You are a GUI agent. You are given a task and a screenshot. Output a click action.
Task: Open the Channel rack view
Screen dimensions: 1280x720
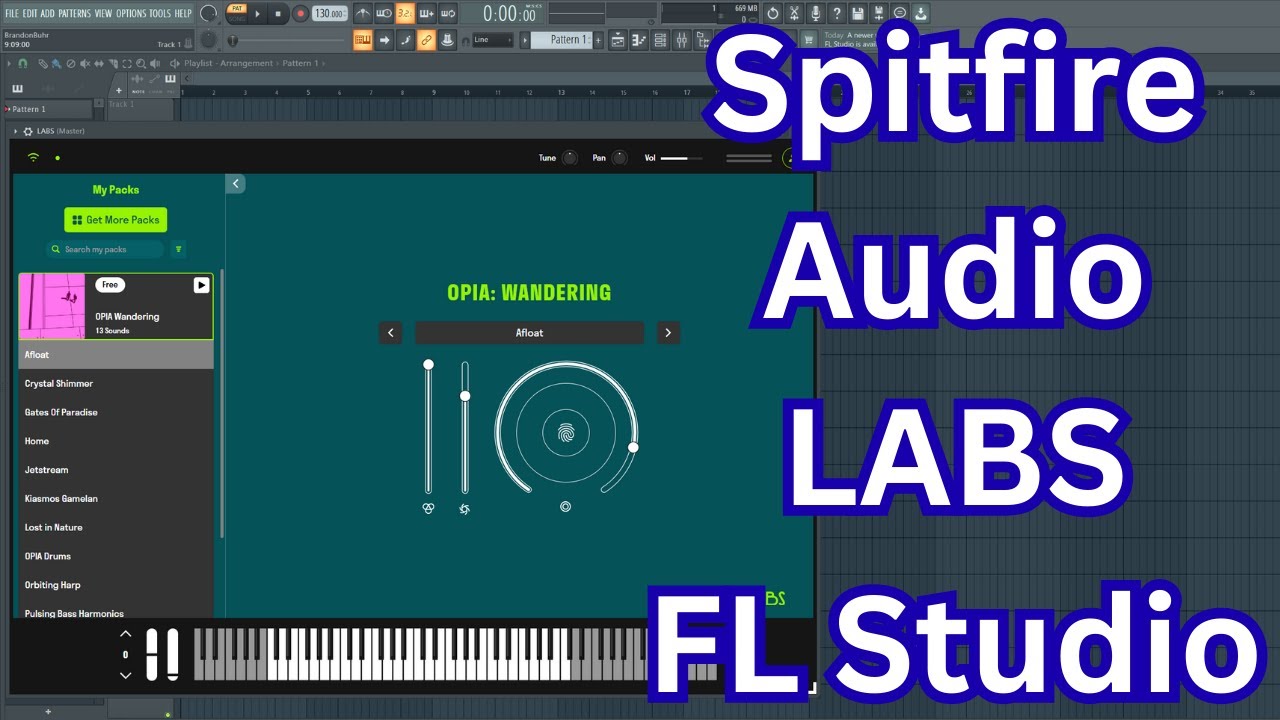tap(660, 40)
